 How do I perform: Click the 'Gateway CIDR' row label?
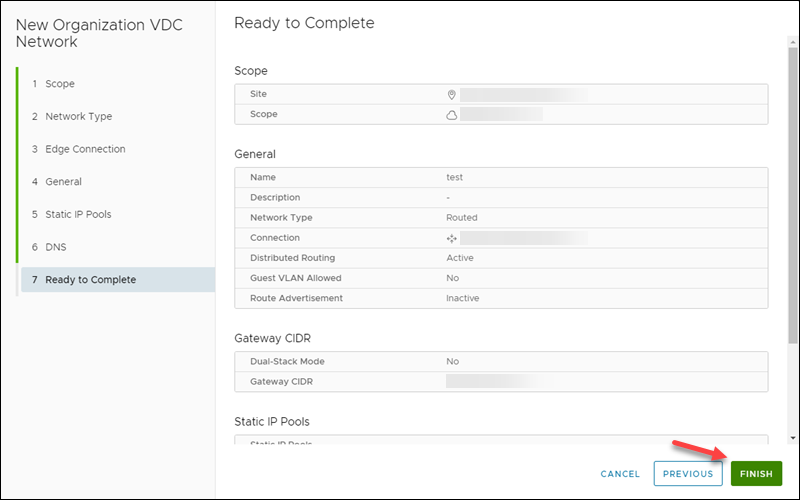pos(281,382)
